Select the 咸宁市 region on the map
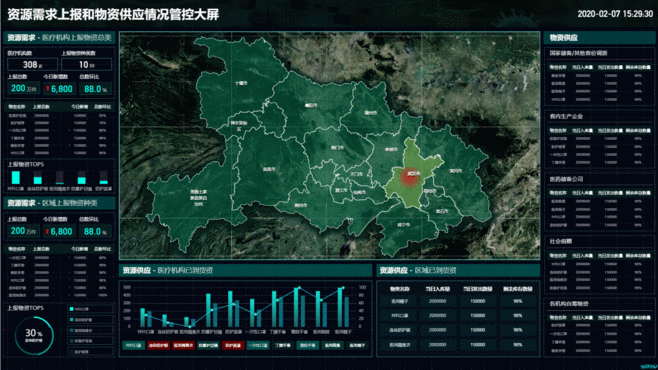Viewport: 658px width, 370px height. tap(403, 225)
